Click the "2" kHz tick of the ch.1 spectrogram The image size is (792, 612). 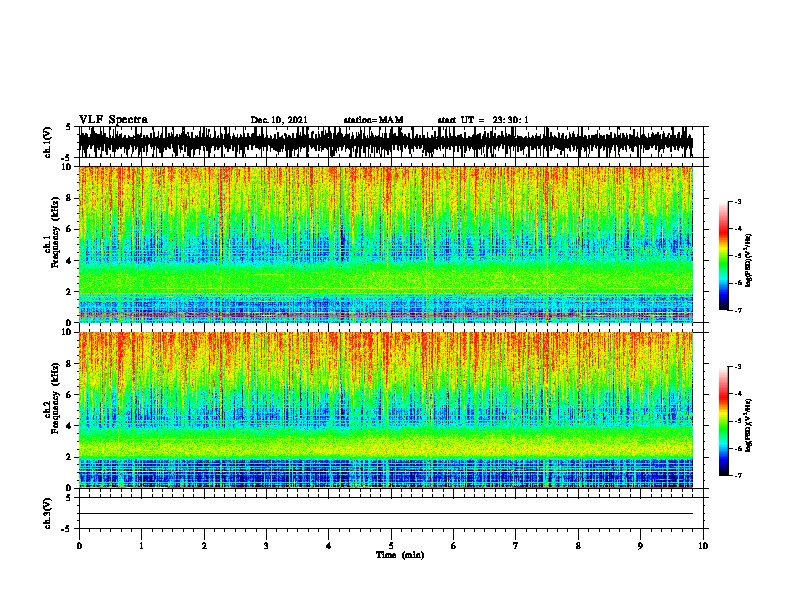(70, 292)
